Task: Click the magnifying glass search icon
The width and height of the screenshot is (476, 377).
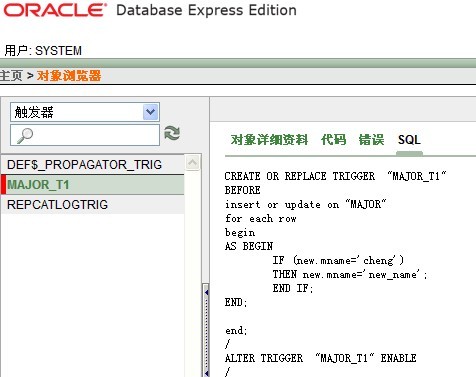Action: pyautogui.click(x=25, y=136)
